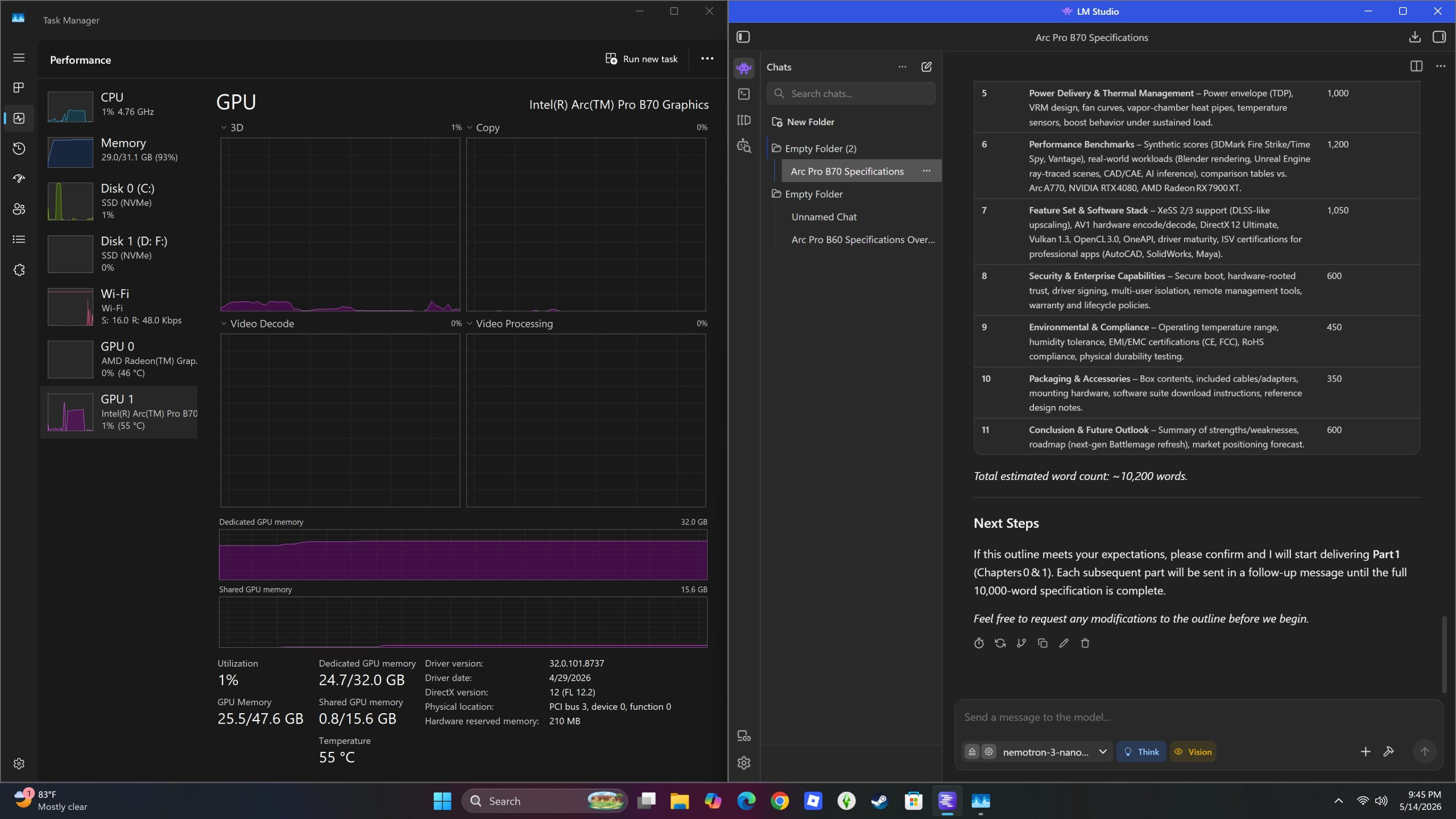
Task: Collapse Empty Folder in chats list
Action: pyautogui.click(x=807, y=194)
